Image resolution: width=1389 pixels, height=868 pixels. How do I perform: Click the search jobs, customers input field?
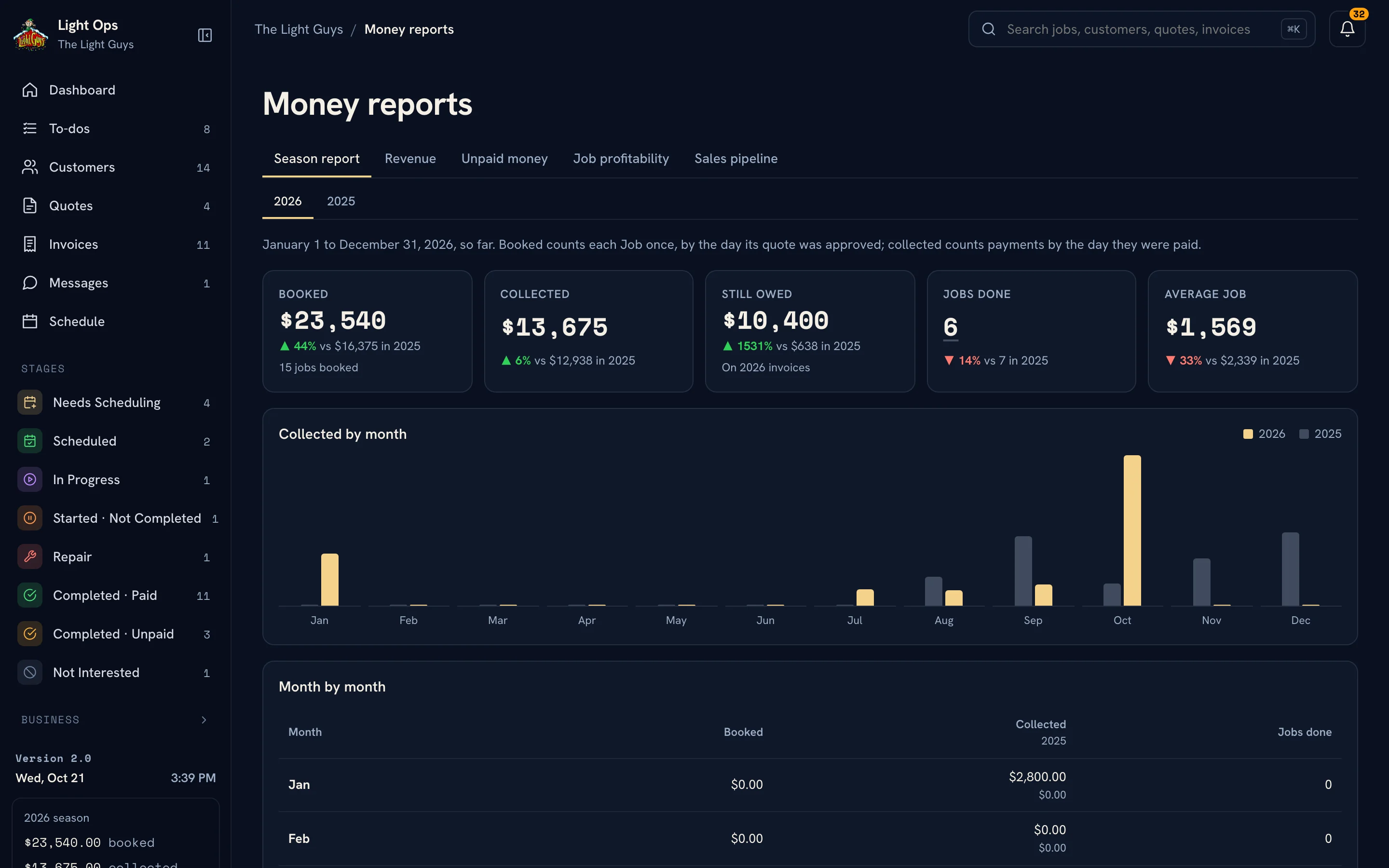(1141, 29)
